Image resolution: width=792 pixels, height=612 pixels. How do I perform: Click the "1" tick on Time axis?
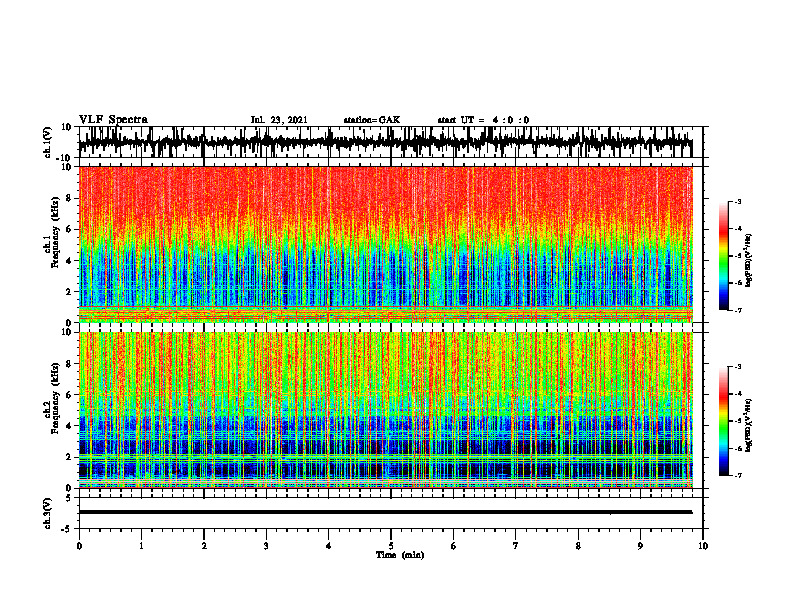coord(141,546)
